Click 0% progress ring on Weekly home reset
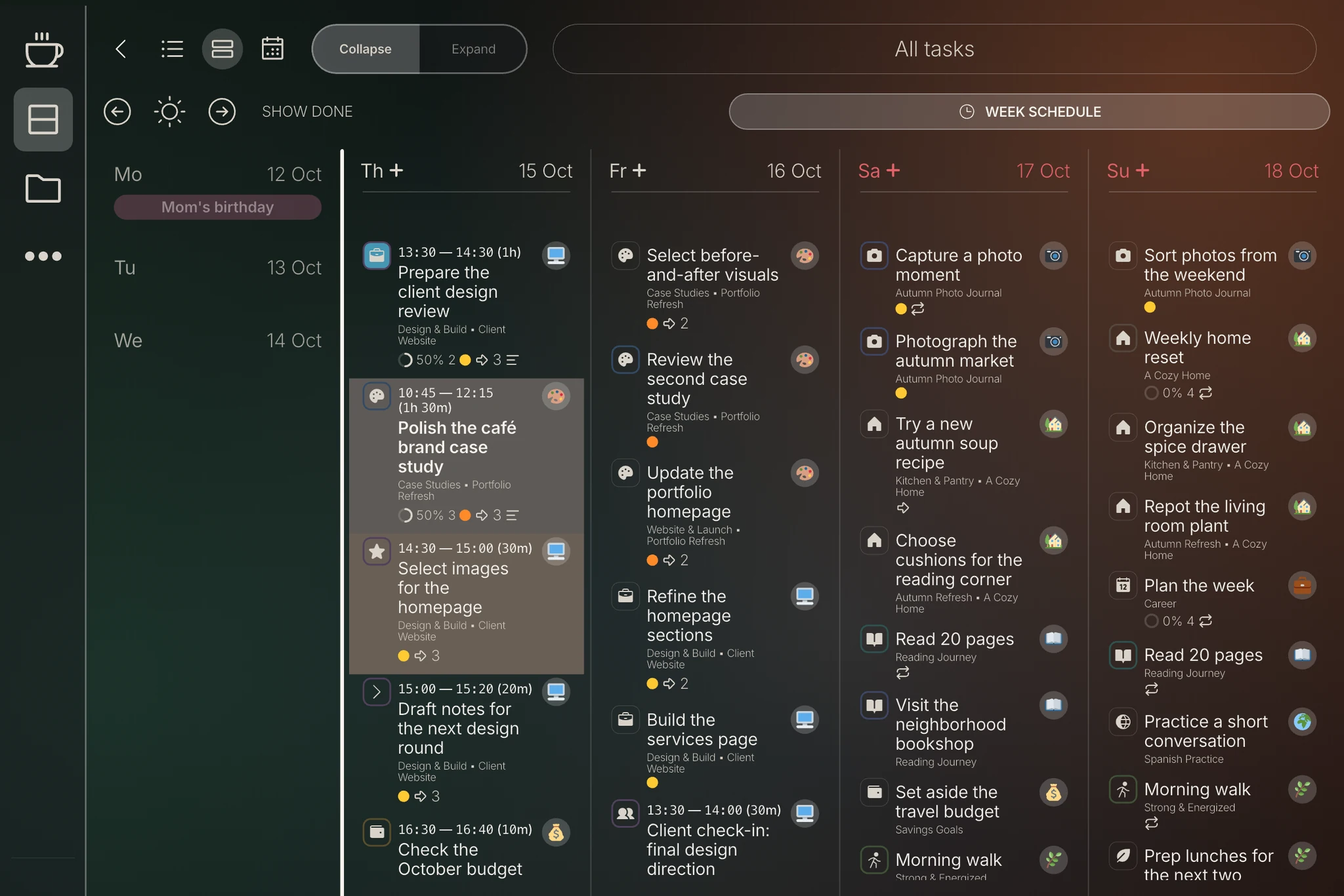The height and width of the screenshot is (896, 1344). (x=1151, y=393)
